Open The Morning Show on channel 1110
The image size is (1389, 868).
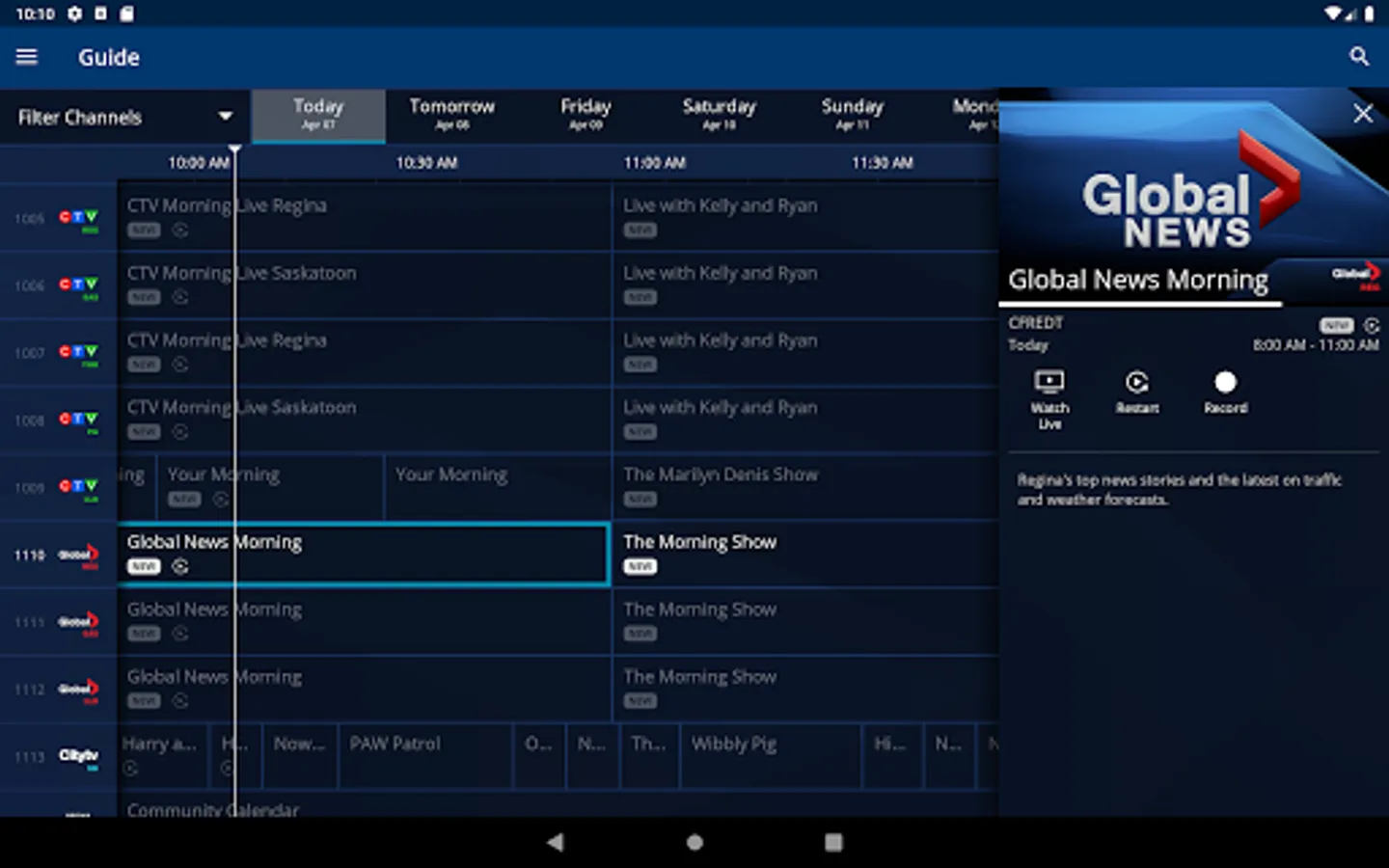point(805,555)
